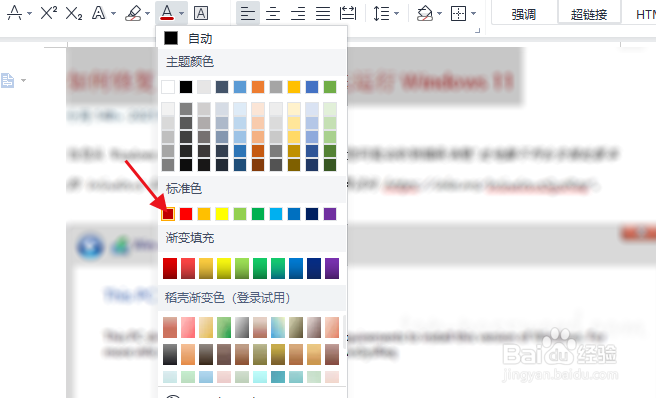Pick green theme color in top row
Viewport: 656px width, 398px height.
pyautogui.click(x=330, y=87)
